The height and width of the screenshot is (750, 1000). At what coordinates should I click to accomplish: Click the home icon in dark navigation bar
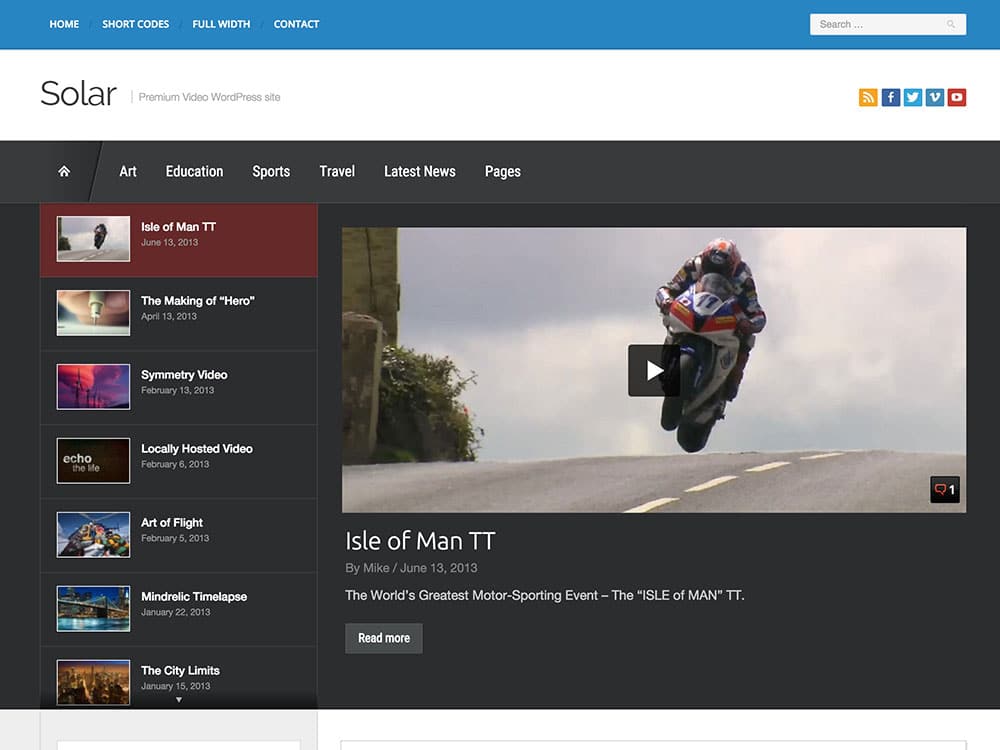(x=64, y=172)
